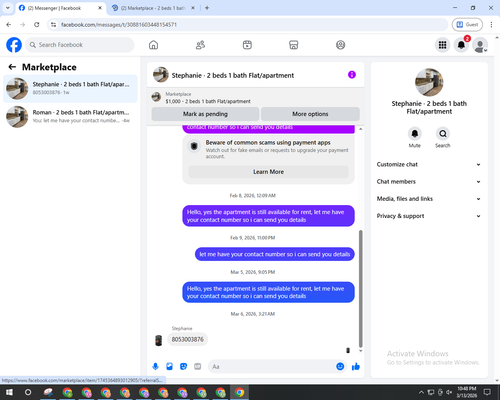Open Roman conversation in list
Image resolution: width=500 pixels, height=400 pixels.
pos(70,116)
